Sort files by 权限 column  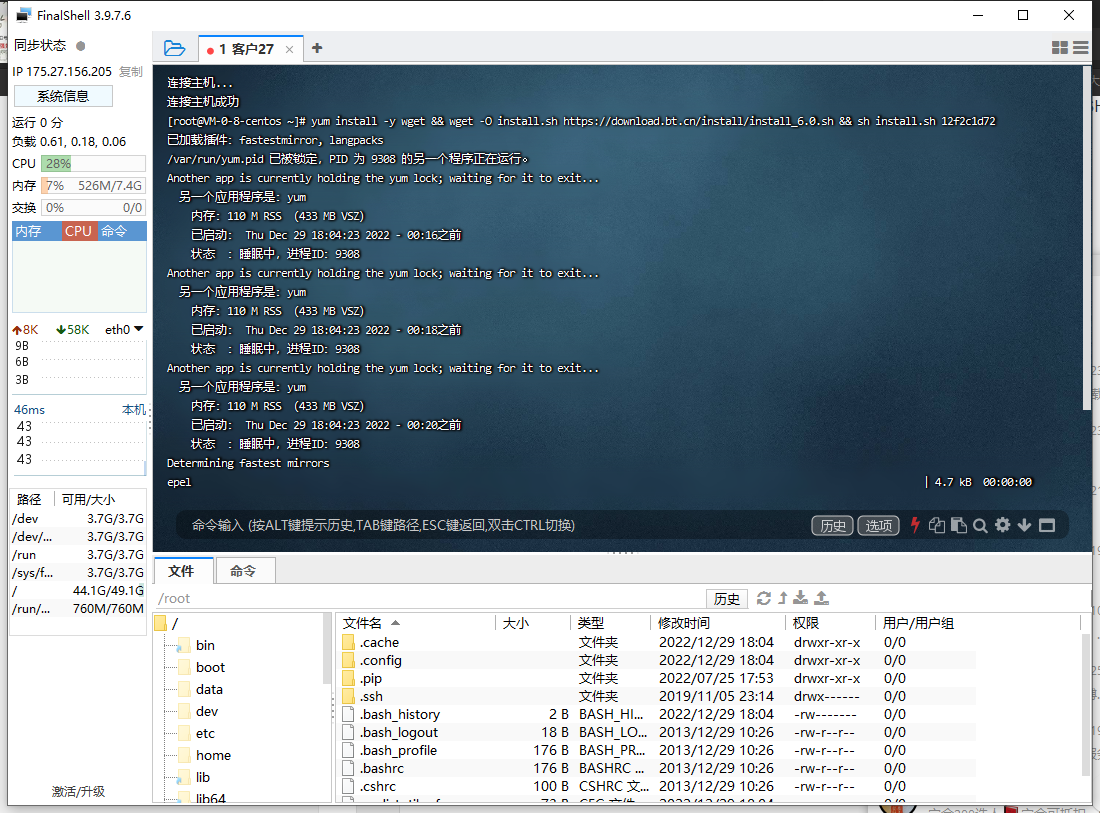point(831,623)
